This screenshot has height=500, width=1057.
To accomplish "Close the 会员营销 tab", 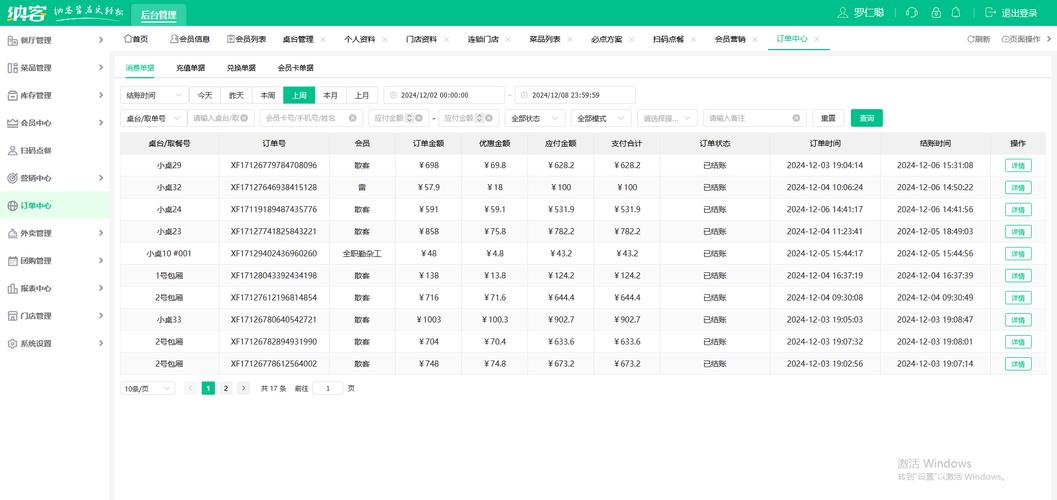I will 754,39.
